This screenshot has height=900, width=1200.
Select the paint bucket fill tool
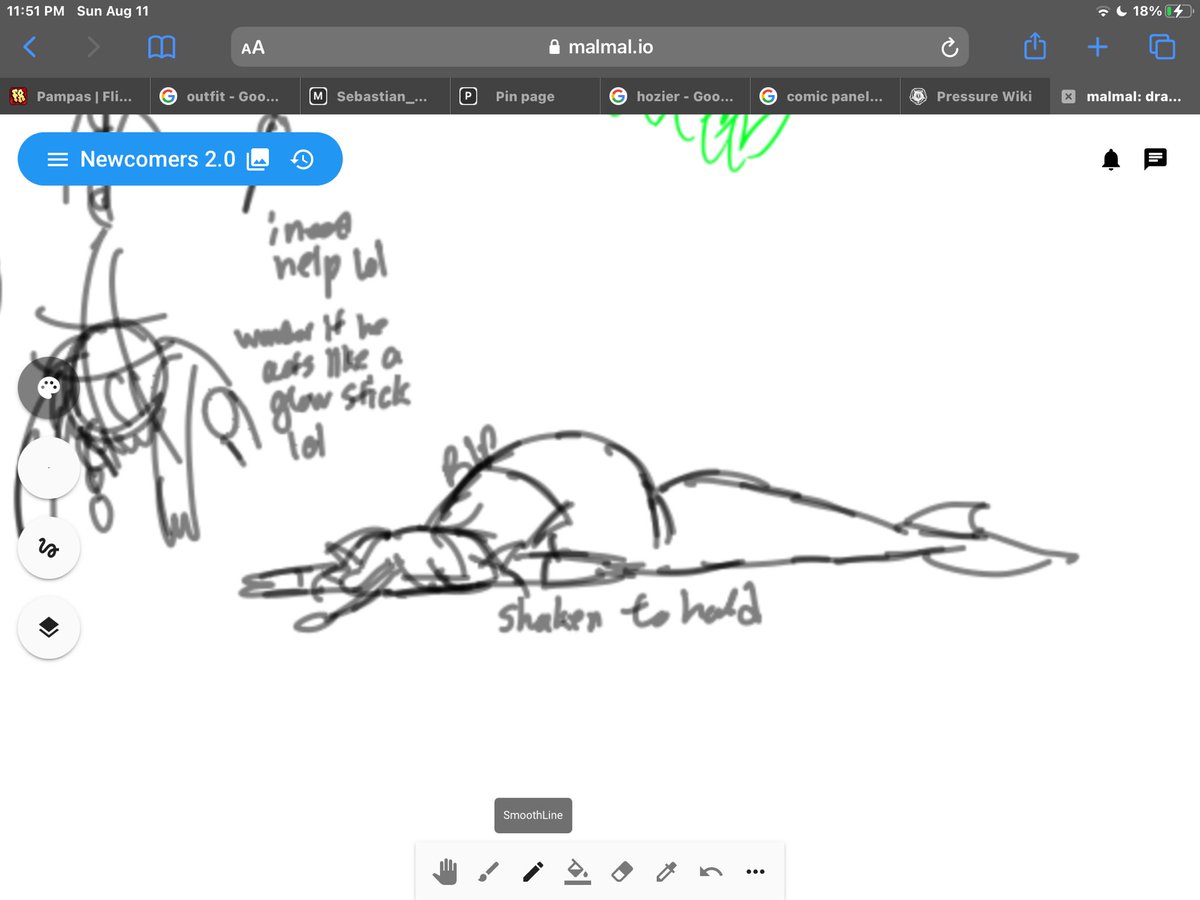[x=577, y=872]
